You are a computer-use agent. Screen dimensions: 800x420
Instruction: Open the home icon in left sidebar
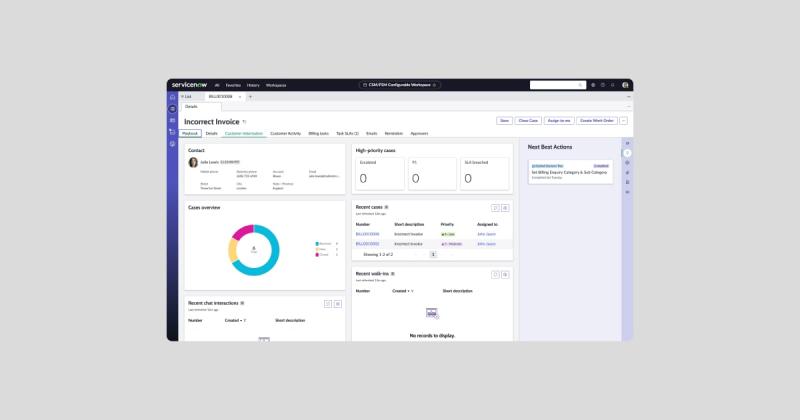click(x=172, y=96)
